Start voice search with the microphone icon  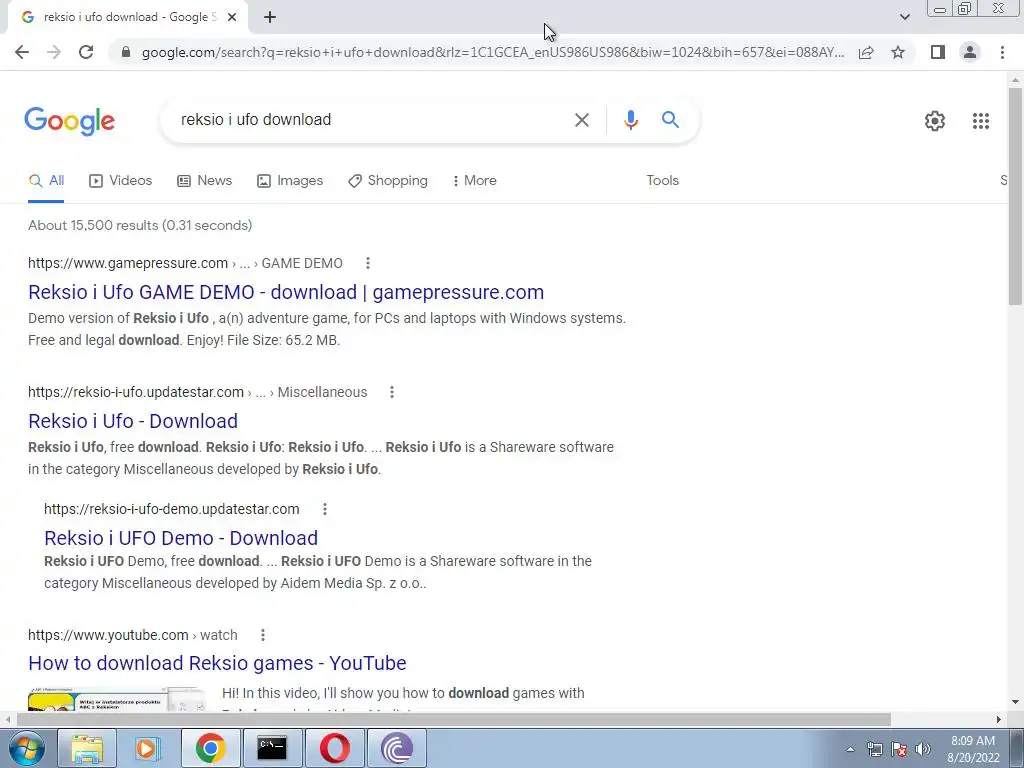(630, 120)
